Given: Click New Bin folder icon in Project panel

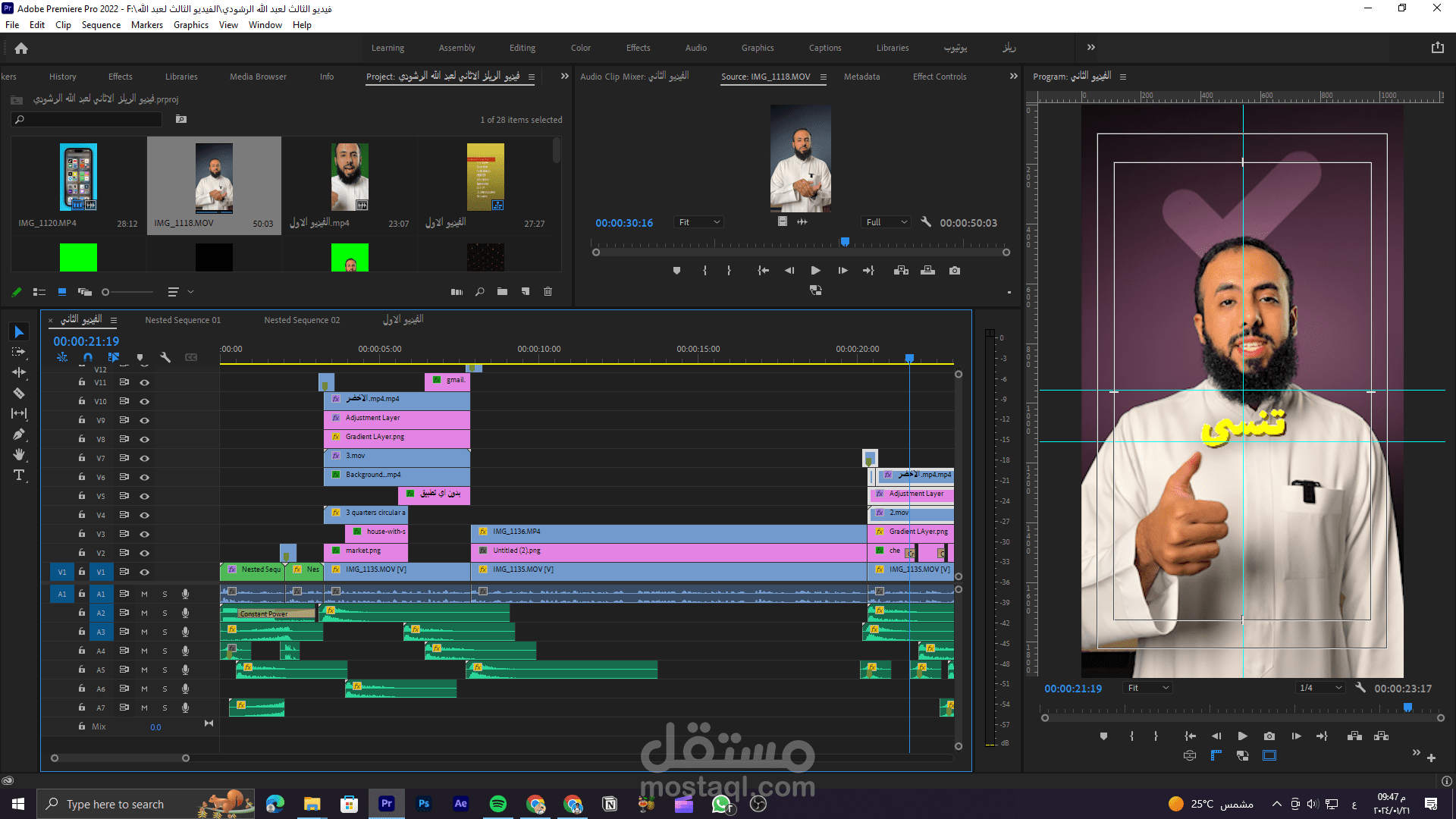Looking at the screenshot, I should coord(502,292).
